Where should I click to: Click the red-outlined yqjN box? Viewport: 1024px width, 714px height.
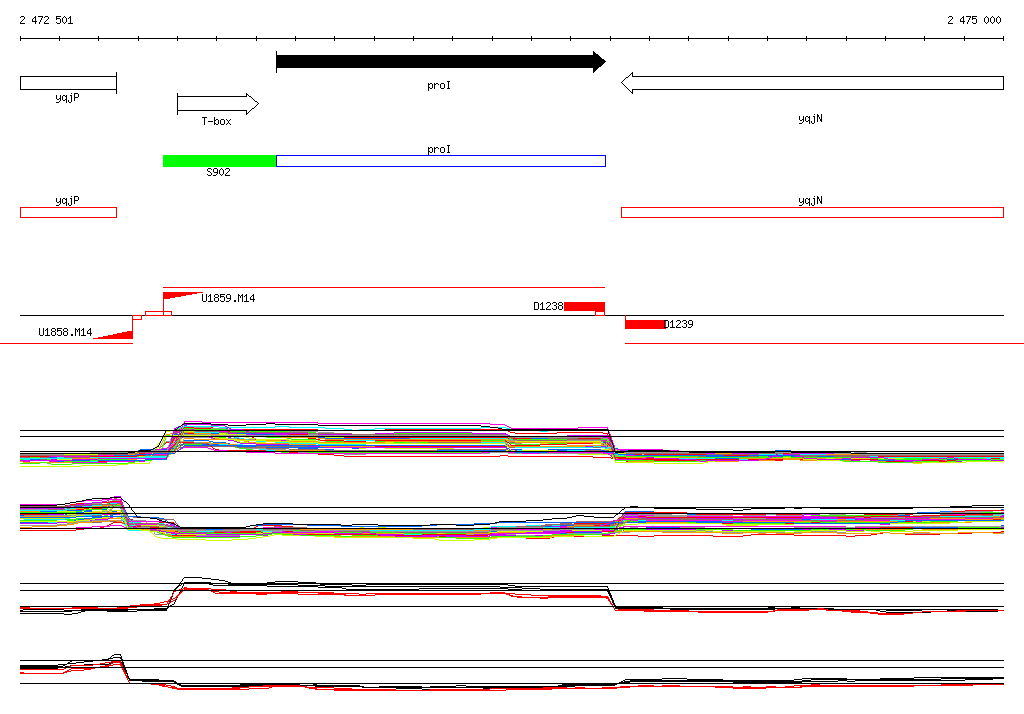click(x=812, y=212)
